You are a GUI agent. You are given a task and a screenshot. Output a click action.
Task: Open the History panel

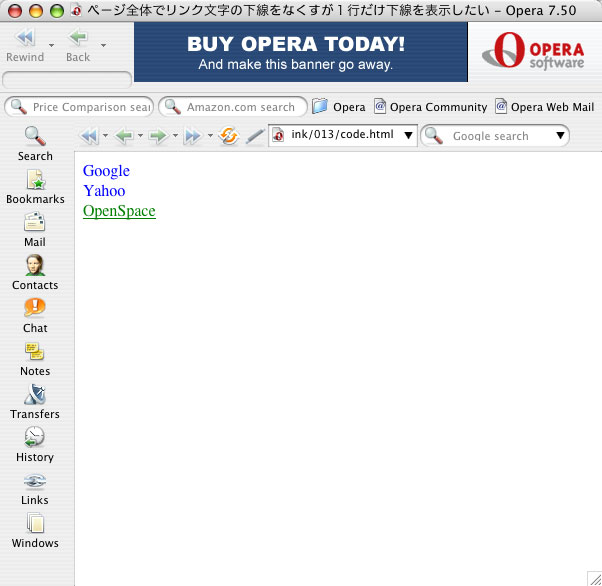(x=35, y=445)
